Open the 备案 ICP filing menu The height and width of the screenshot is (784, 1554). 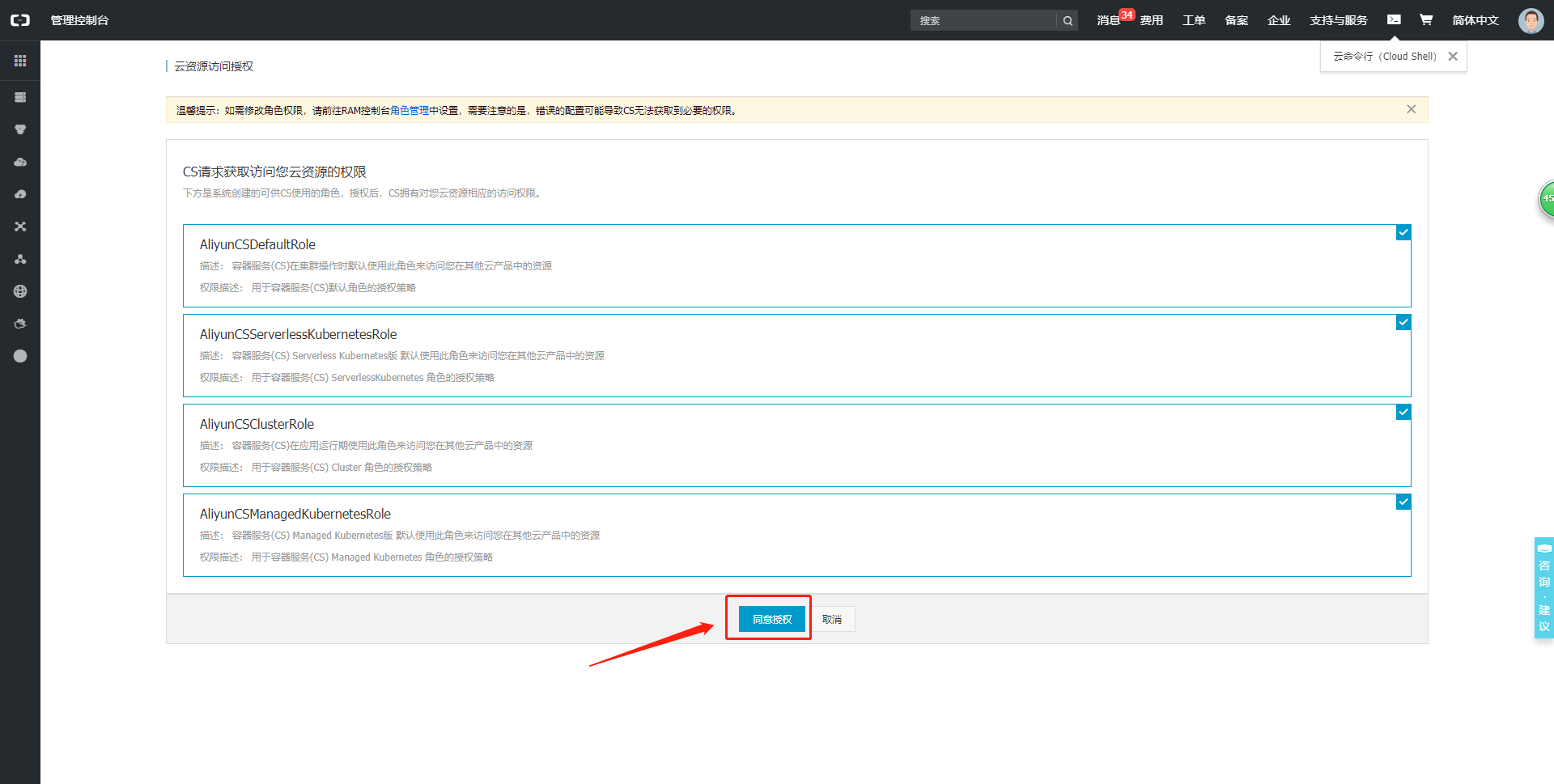coord(1236,20)
